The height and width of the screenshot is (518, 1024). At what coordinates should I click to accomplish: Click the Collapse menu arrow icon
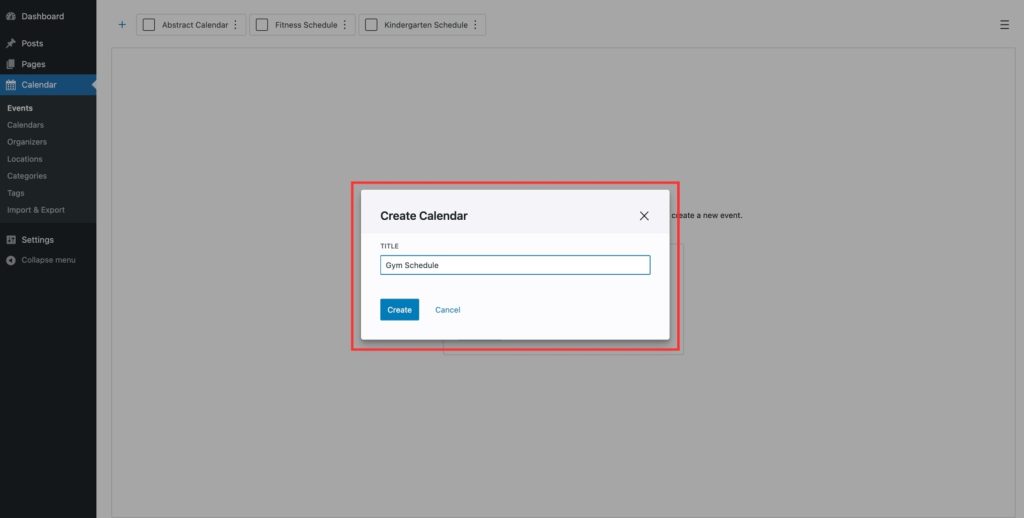click(10, 260)
